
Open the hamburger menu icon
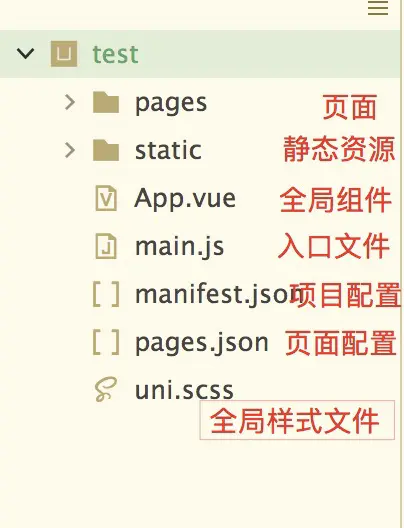point(378,8)
